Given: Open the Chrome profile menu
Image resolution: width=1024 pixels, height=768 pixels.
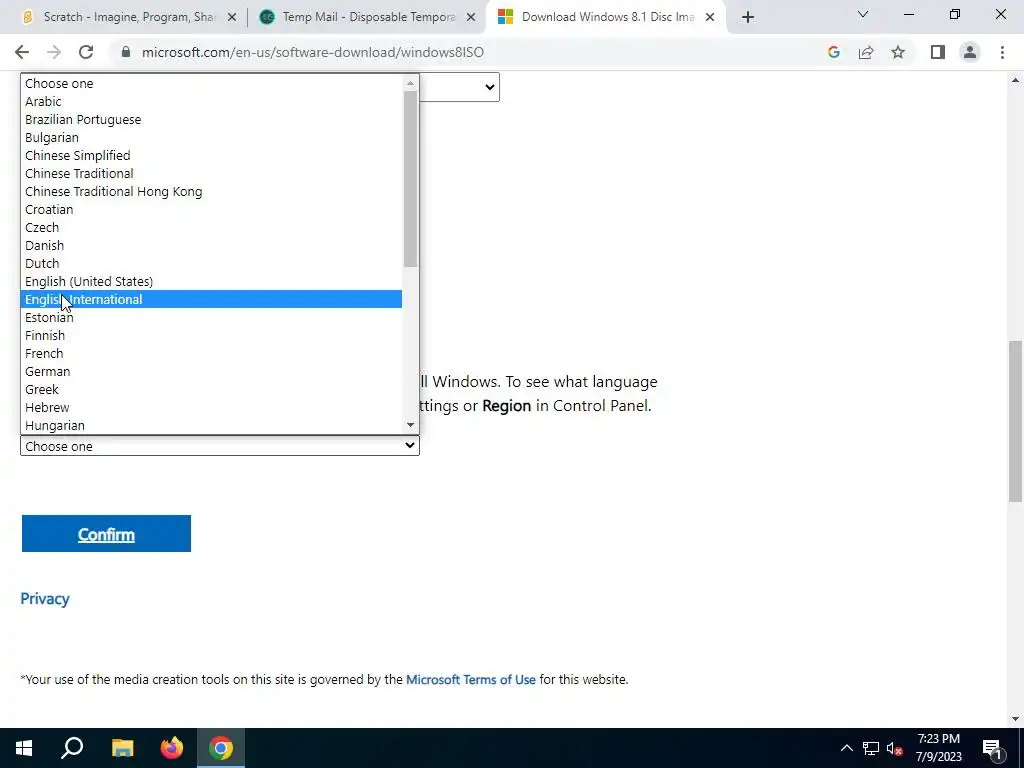Looking at the screenshot, I should [970, 52].
